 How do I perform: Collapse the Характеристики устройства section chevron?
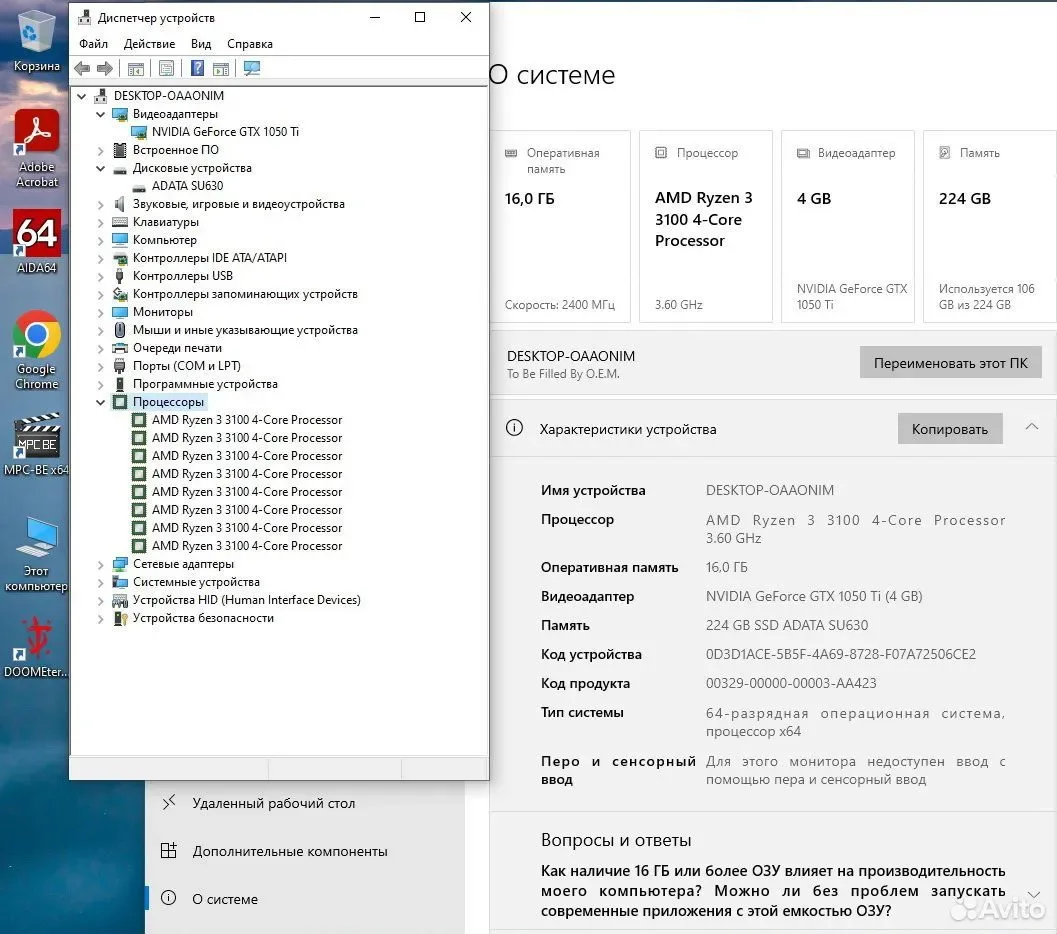coord(1031,427)
